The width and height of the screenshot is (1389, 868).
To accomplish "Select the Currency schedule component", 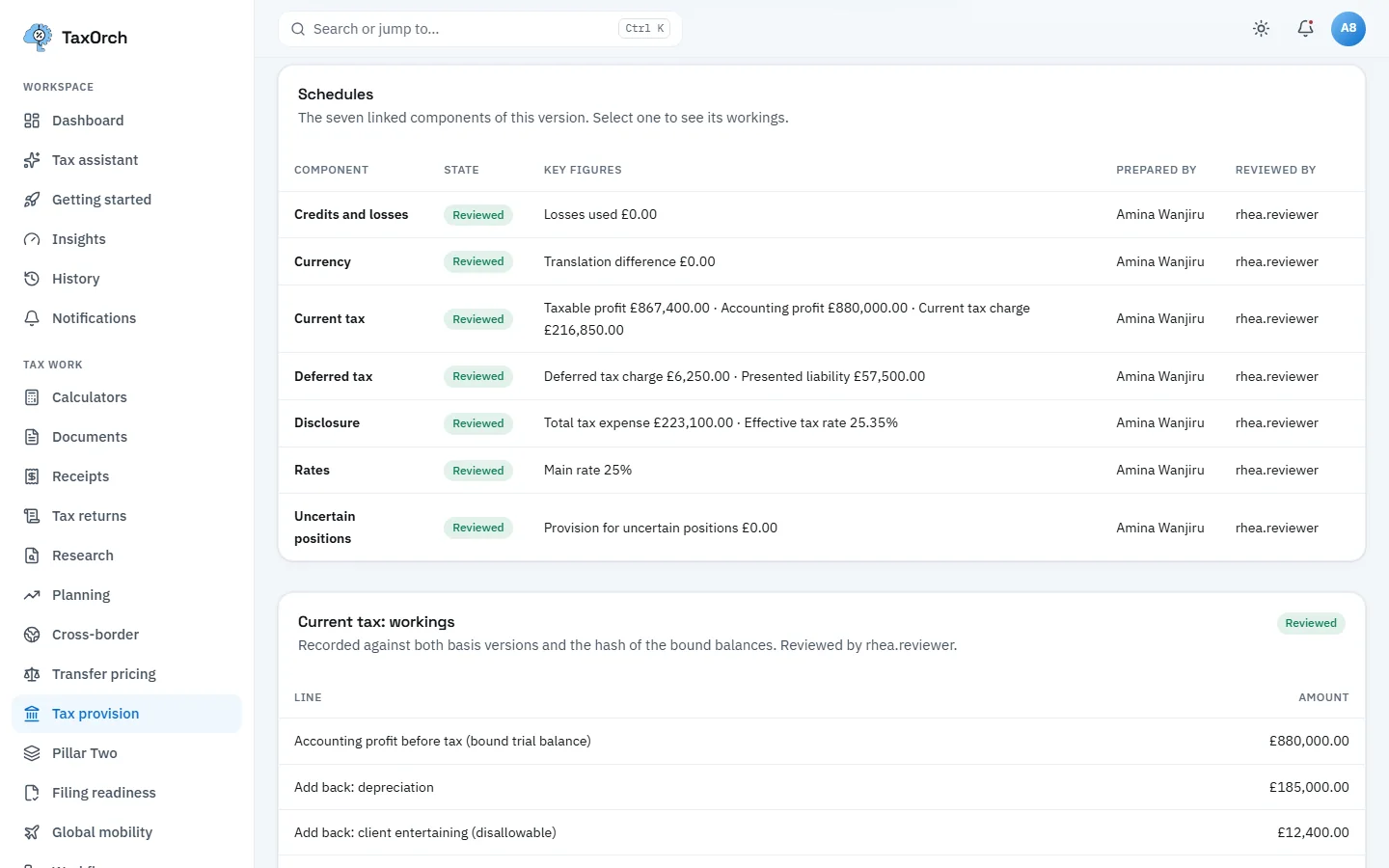I will click(x=322, y=262).
